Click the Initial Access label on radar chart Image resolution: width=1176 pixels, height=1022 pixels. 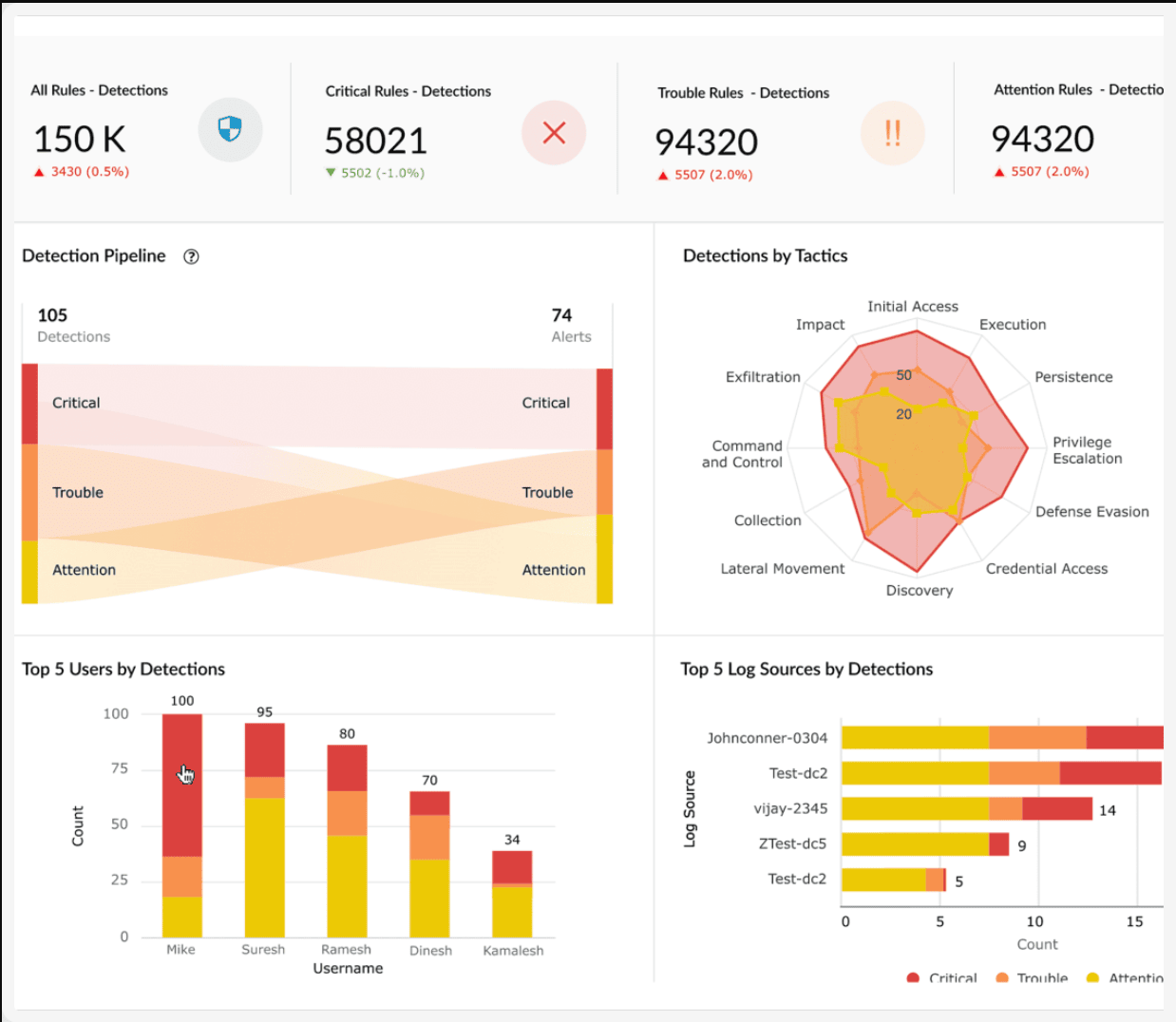pos(912,306)
